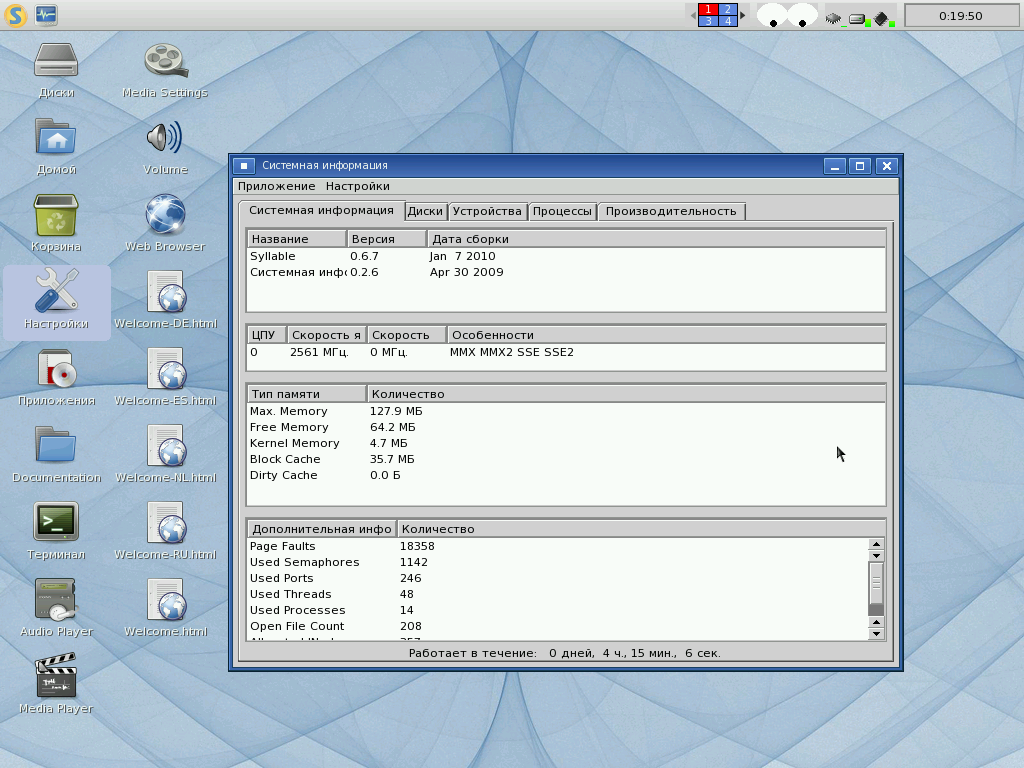Switch to virtual desktop 2
This screenshot has height=768, width=1024.
[728, 9]
